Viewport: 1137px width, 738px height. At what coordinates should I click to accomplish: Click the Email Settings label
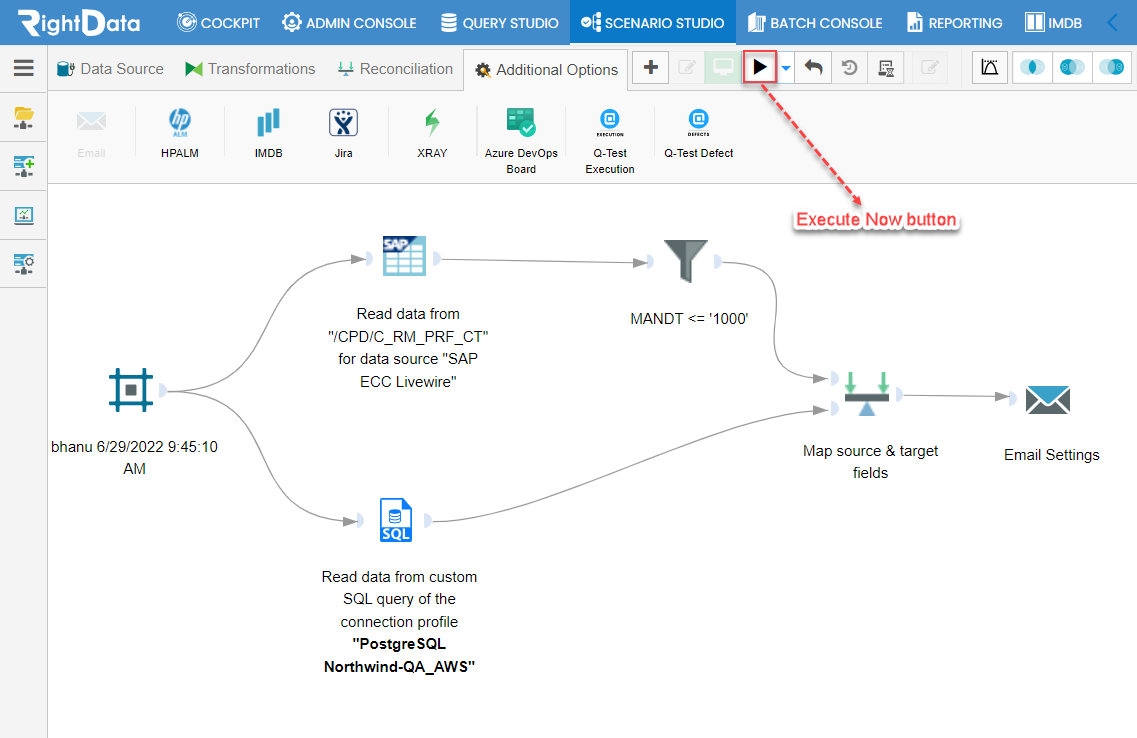[1051, 455]
